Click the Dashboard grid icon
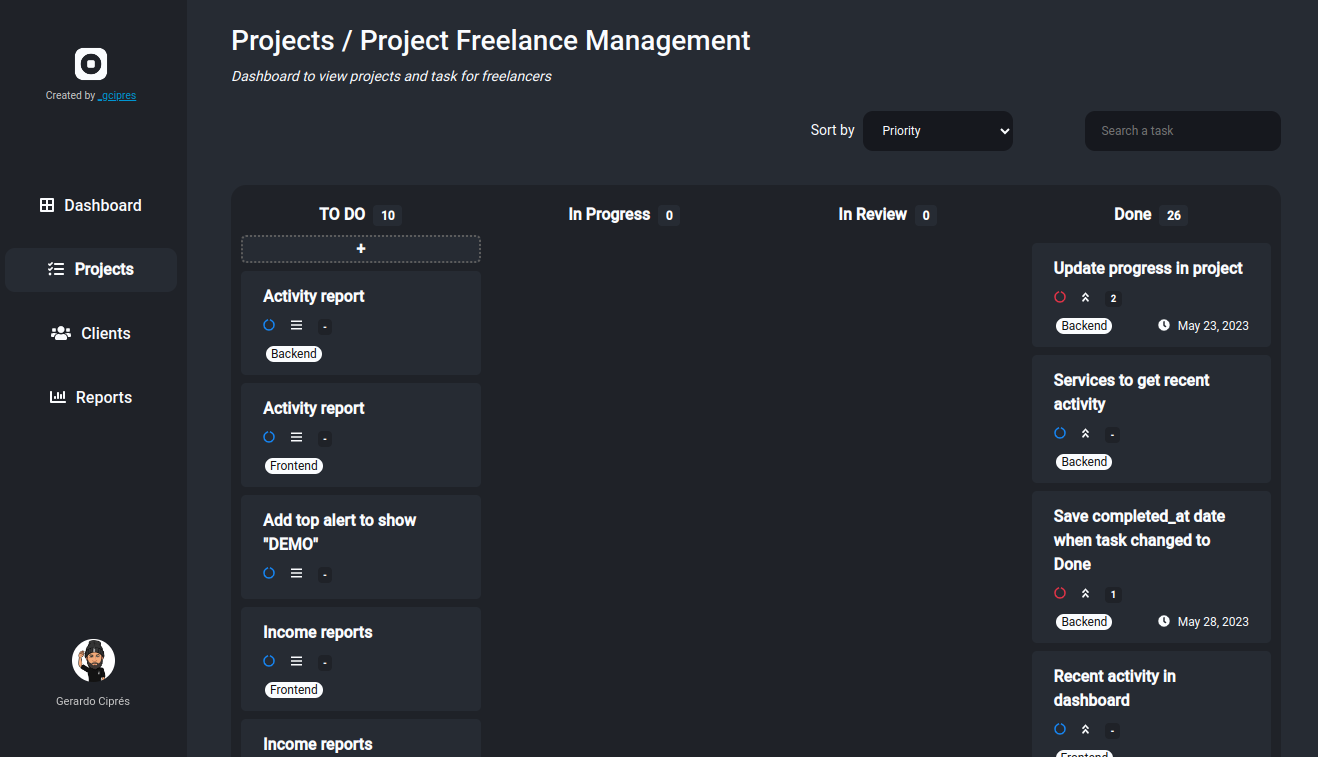Viewport: 1318px width, 757px height. coord(47,205)
